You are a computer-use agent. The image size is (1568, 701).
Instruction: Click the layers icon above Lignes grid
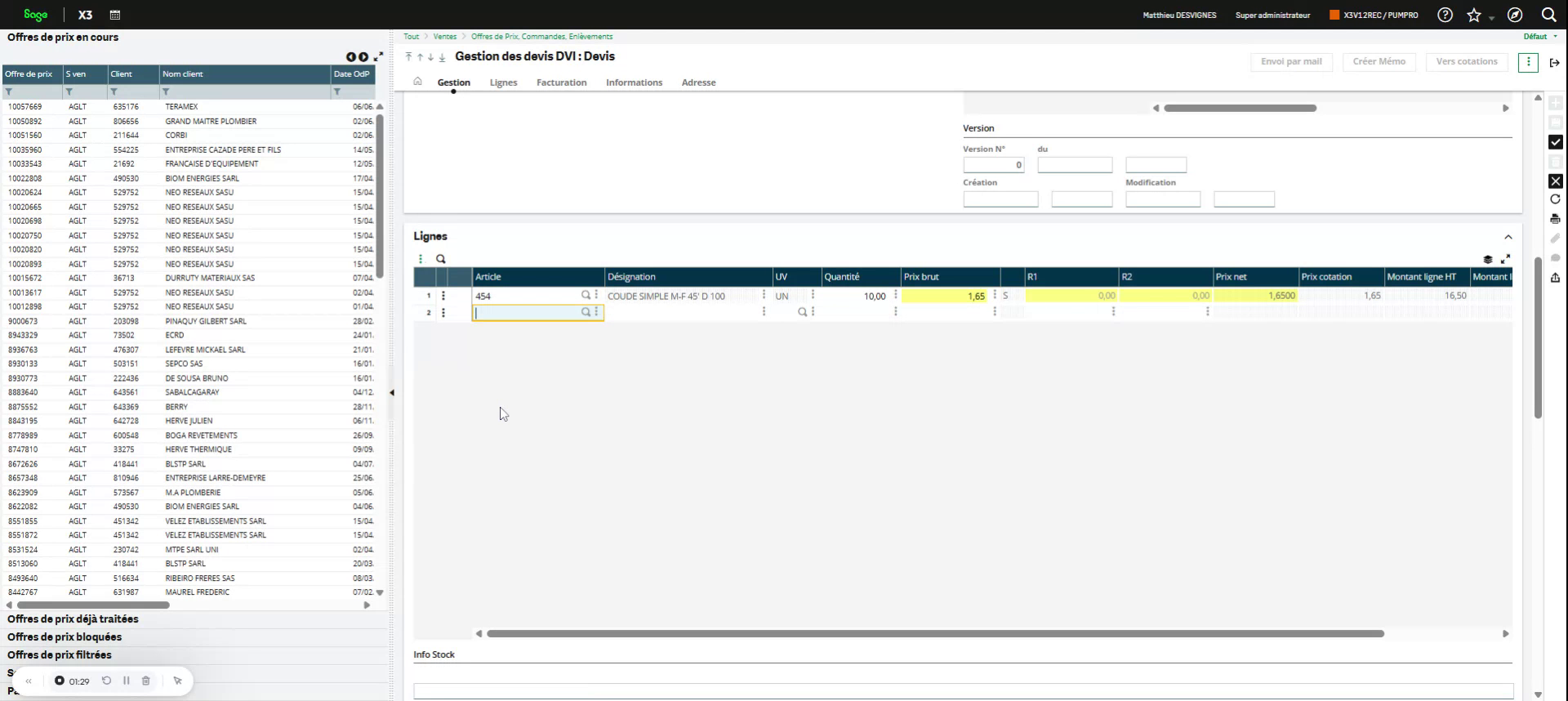tap(1487, 259)
